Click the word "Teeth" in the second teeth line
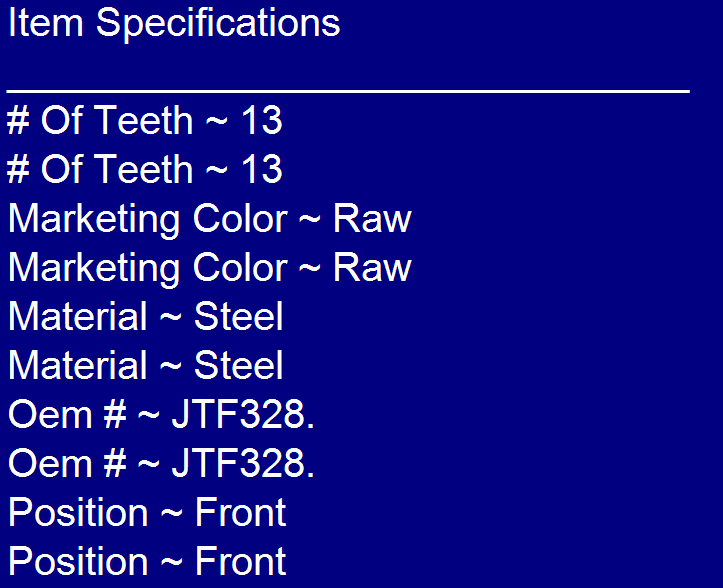The height and width of the screenshot is (588, 723). [149, 170]
